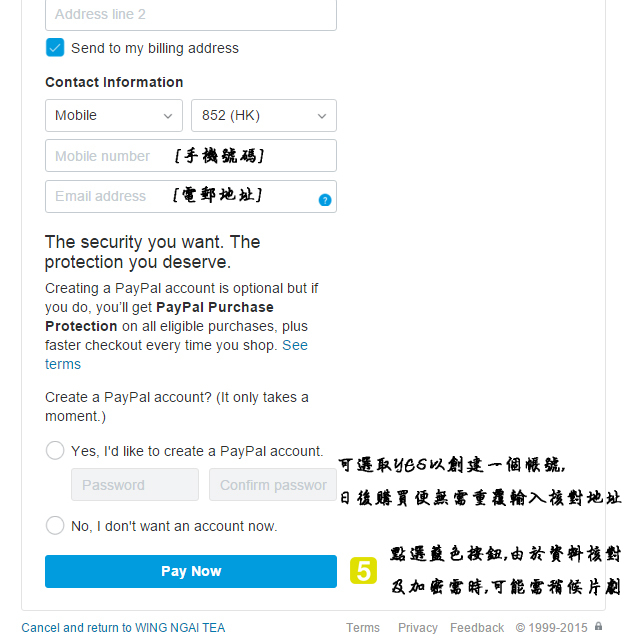Click the lock icon in the footer
Viewport: 638px width, 640px height.
click(x=598, y=627)
